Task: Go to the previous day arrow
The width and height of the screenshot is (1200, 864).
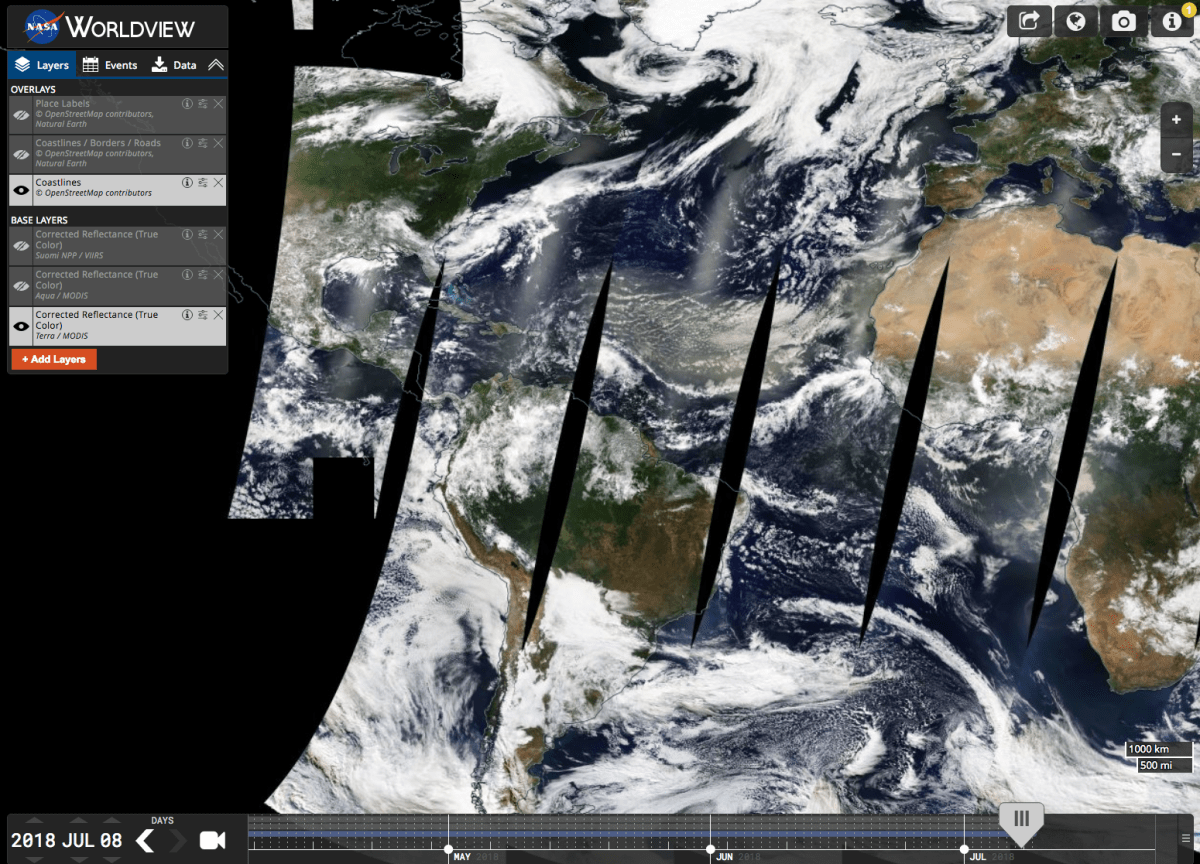Action: [x=146, y=840]
